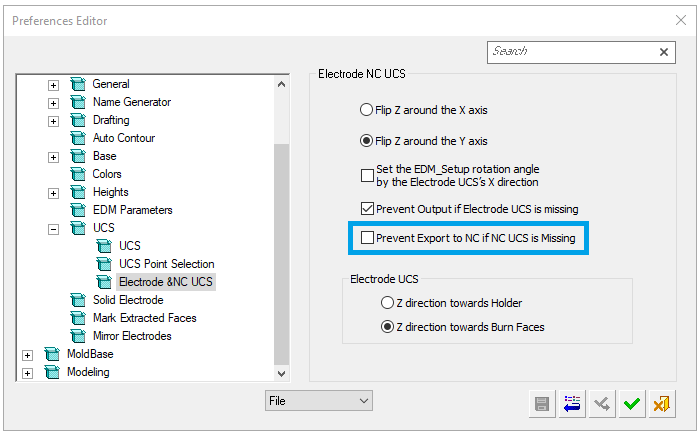This screenshot has width=700, height=436.
Task: Click the grayed-out floppy disk save icon
Action: click(541, 404)
